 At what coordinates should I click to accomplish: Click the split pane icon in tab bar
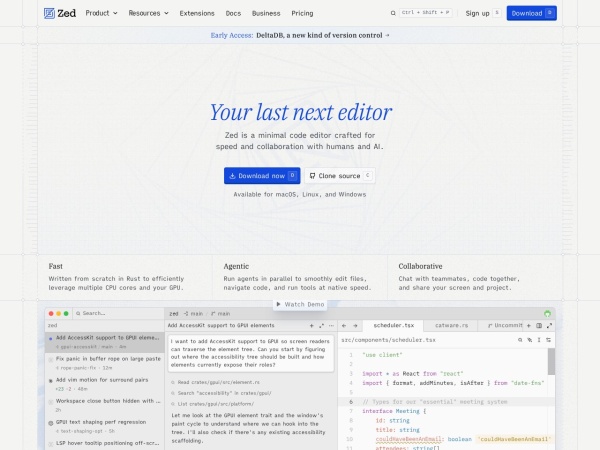539,326
